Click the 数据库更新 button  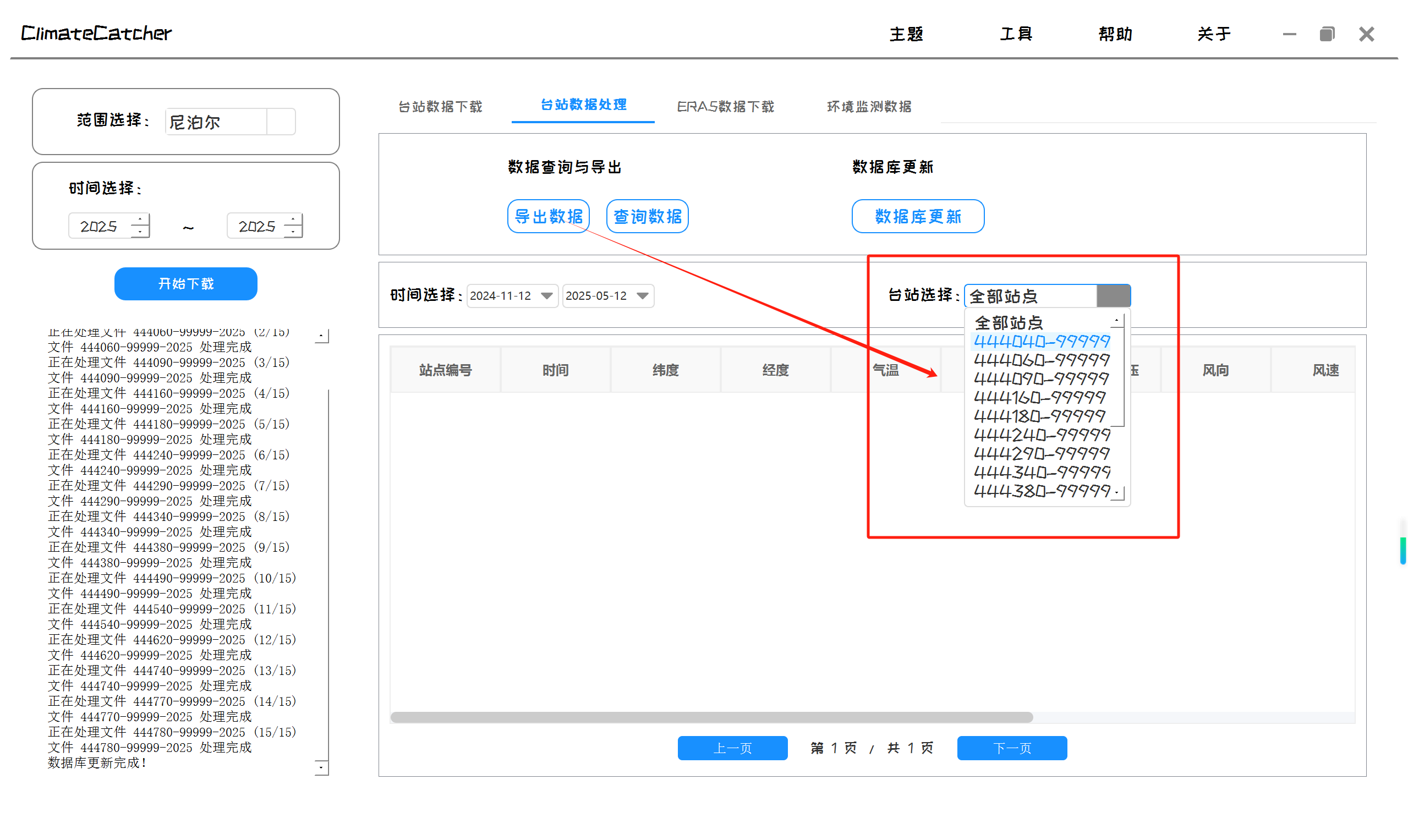point(918,216)
